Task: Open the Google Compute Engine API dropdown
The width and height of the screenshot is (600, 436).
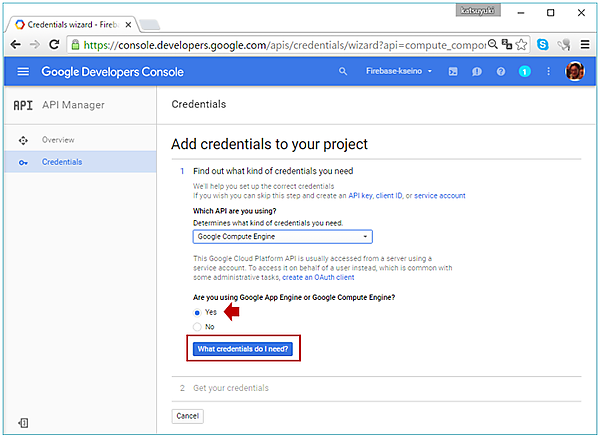Action: click(x=282, y=237)
